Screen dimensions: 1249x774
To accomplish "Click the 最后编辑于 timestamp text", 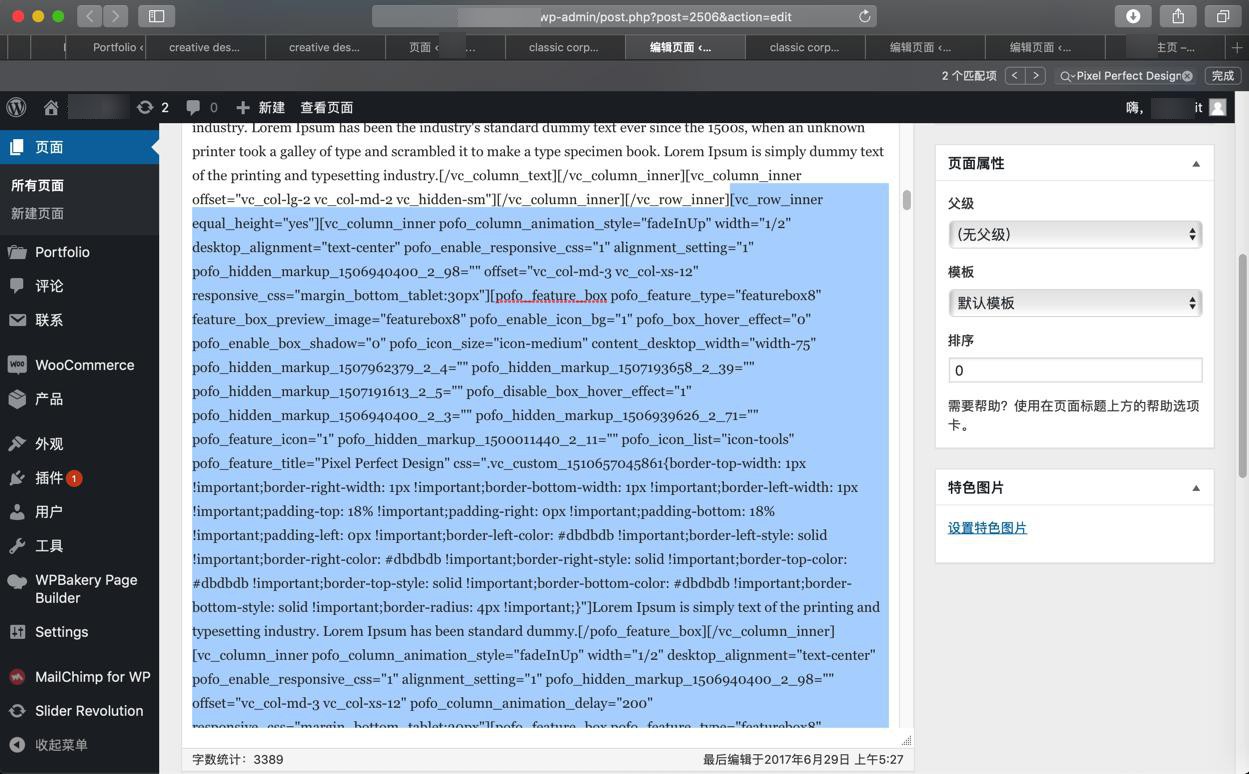I will click(803, 760).
